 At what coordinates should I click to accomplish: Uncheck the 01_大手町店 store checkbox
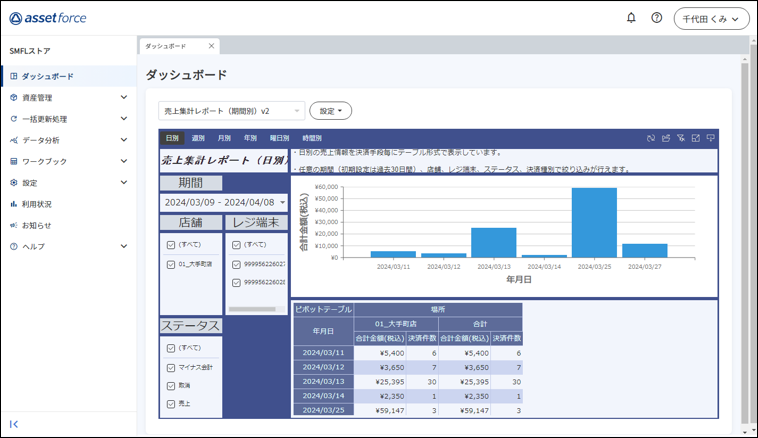(x=171, y=265)
